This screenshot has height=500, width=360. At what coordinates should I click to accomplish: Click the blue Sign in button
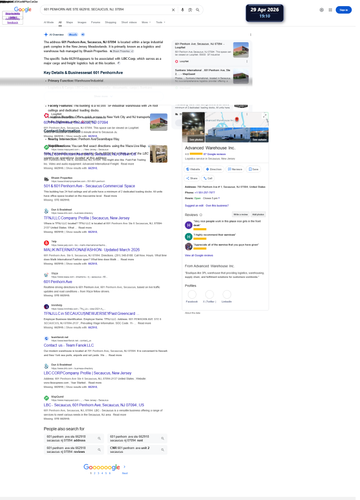click(344, 10)
